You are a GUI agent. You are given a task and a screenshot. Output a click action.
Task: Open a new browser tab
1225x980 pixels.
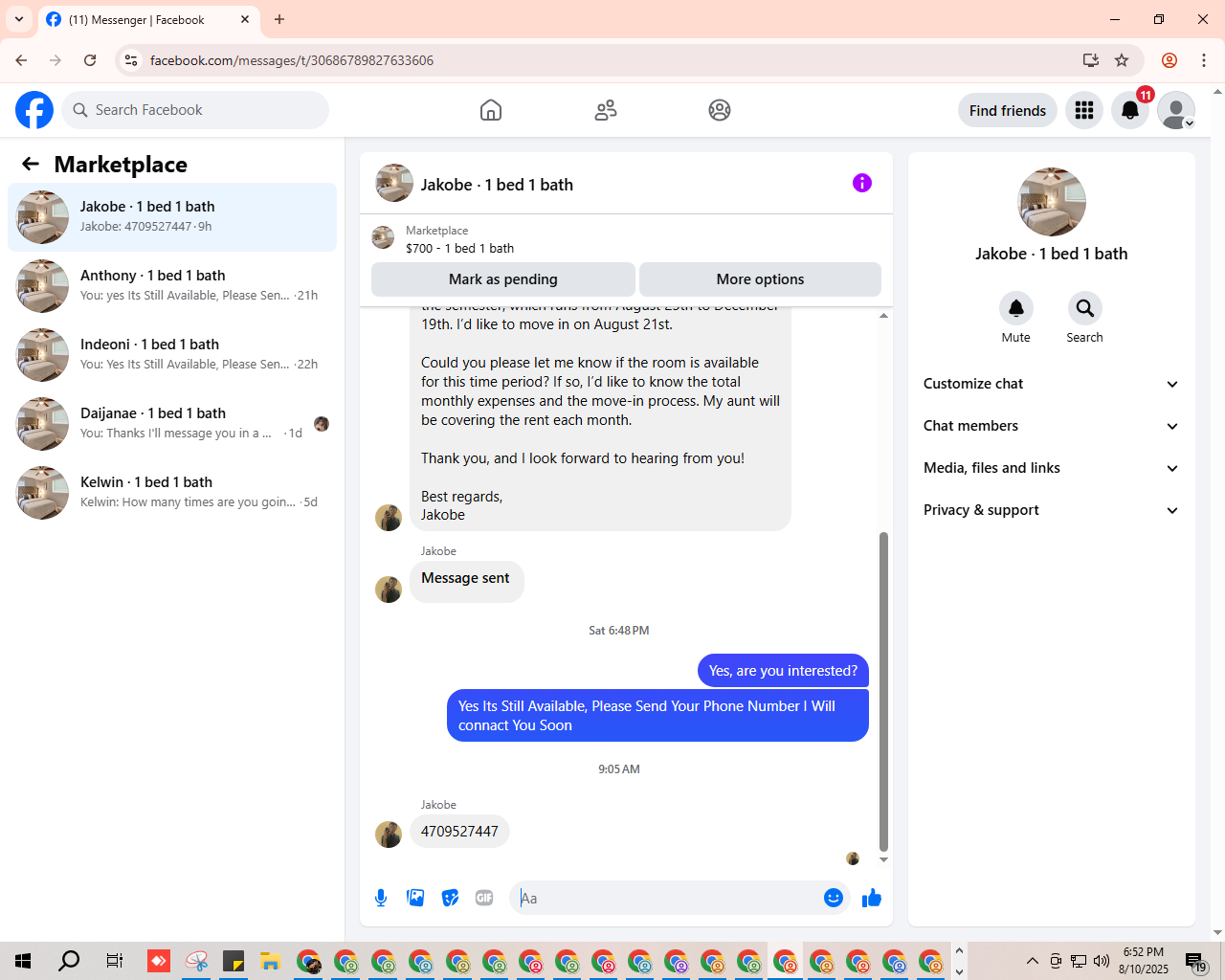click(x=279, y=19)
